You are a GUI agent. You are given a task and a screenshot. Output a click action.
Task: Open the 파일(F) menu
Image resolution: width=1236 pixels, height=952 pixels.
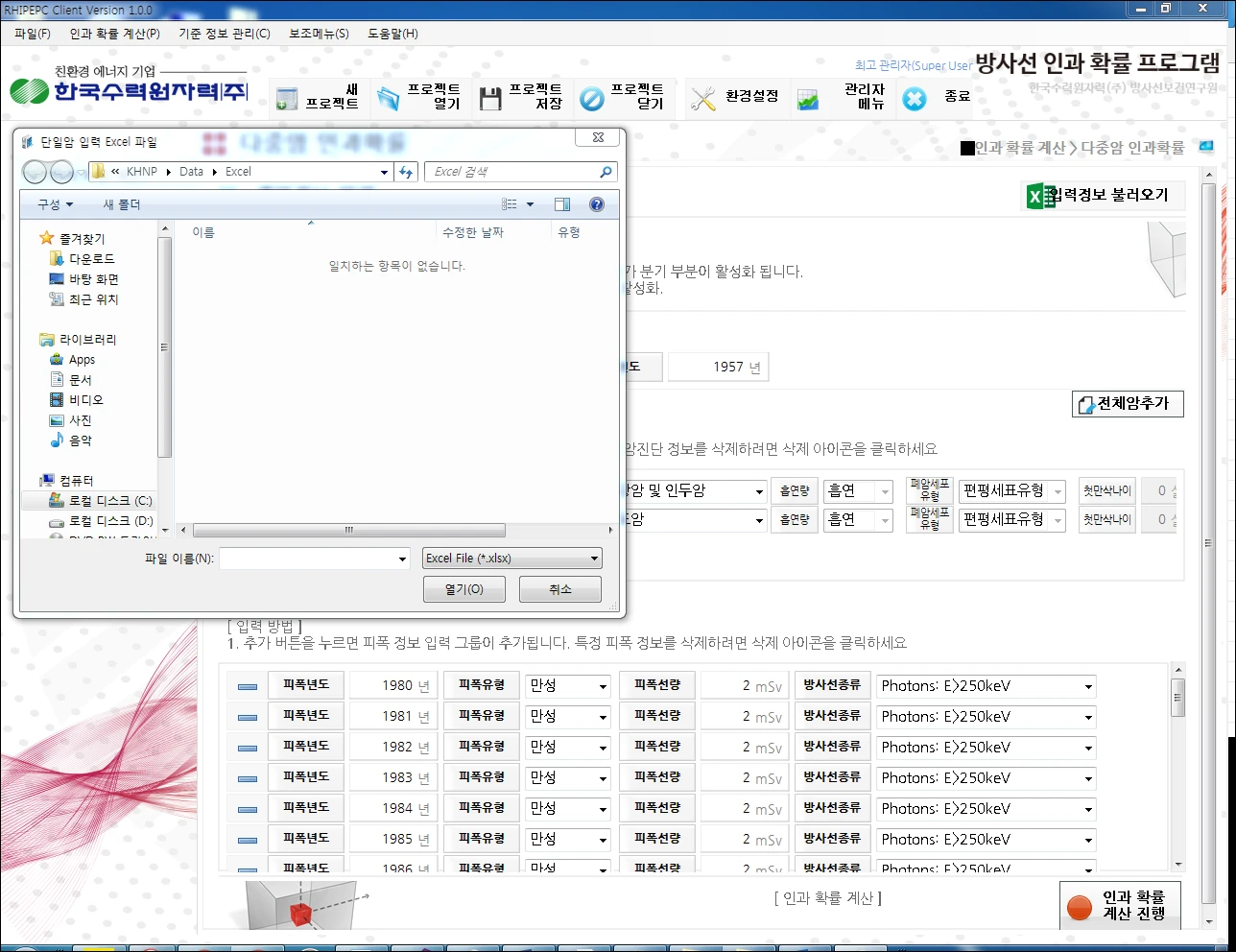pyautogui.click(x=33, y=34)
